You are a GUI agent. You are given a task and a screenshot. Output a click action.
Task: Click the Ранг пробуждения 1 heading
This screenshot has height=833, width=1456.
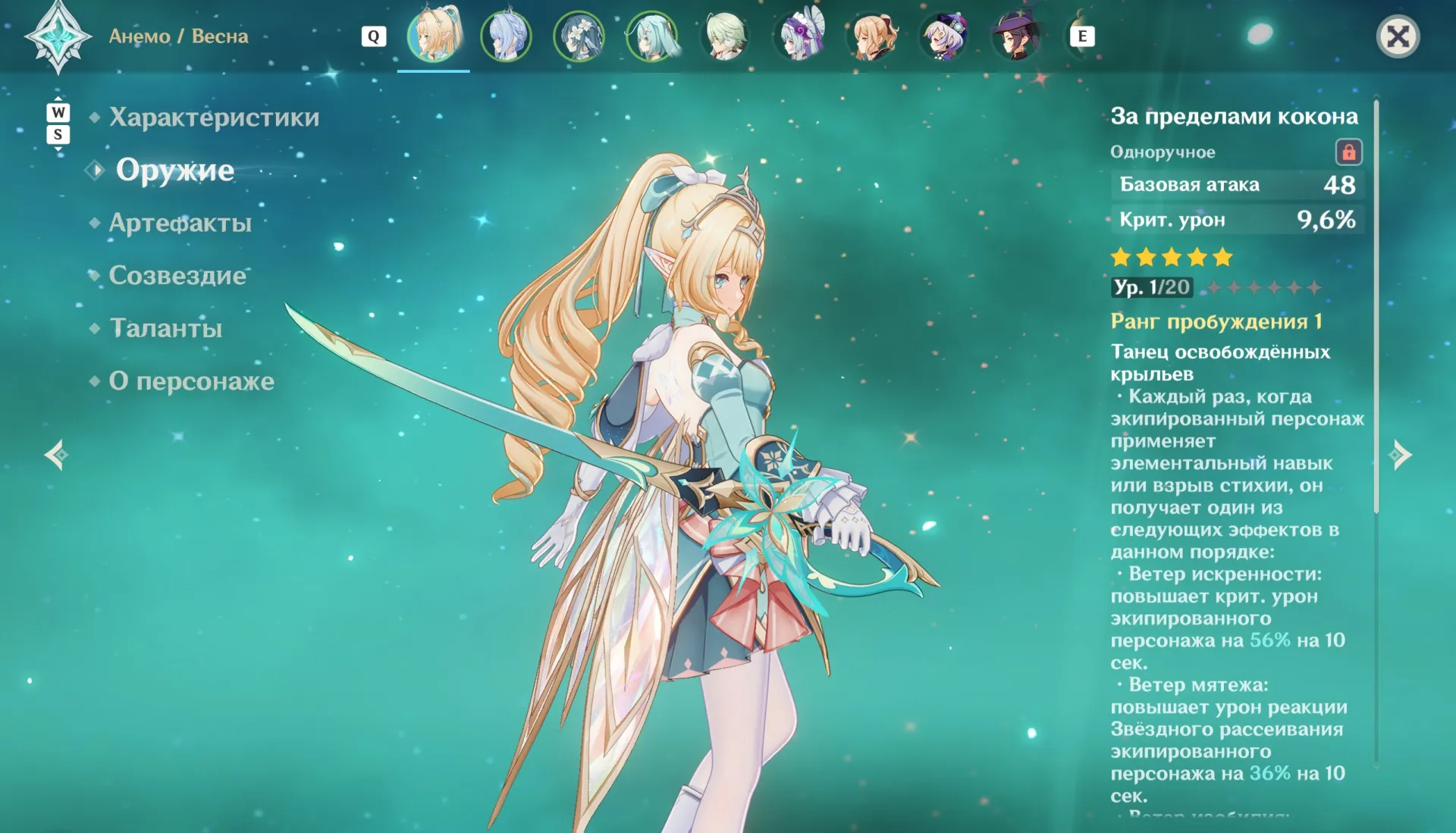(1216, 321)
